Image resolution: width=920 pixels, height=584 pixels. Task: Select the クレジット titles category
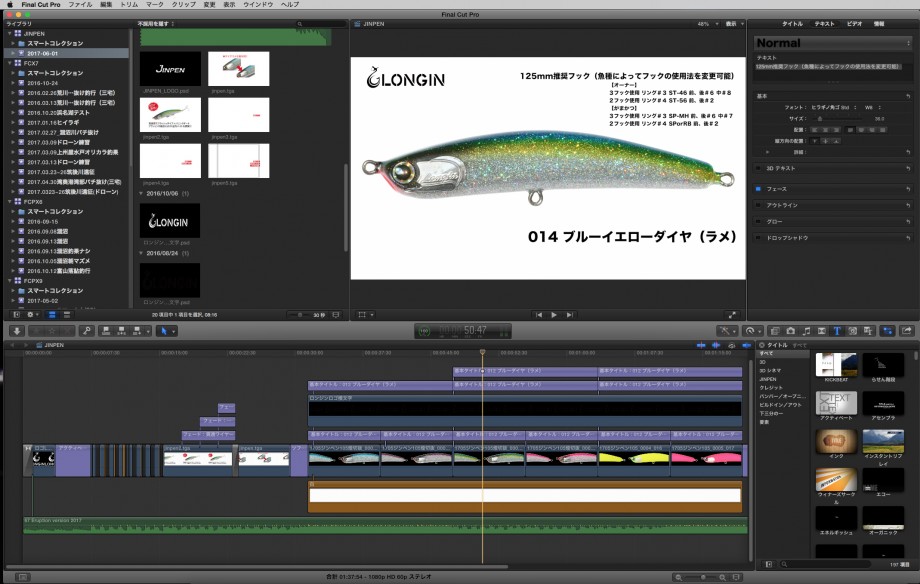point(771,387)
